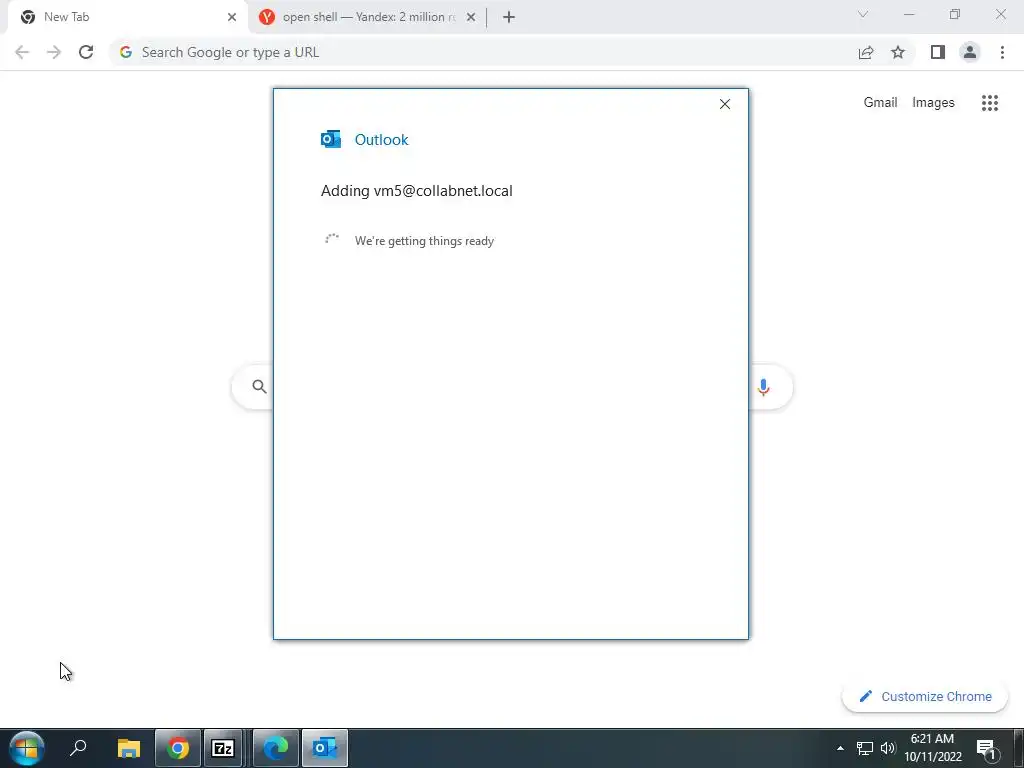
Task: Bookmark this tab with star icon
Action: [x=898, y=52]
